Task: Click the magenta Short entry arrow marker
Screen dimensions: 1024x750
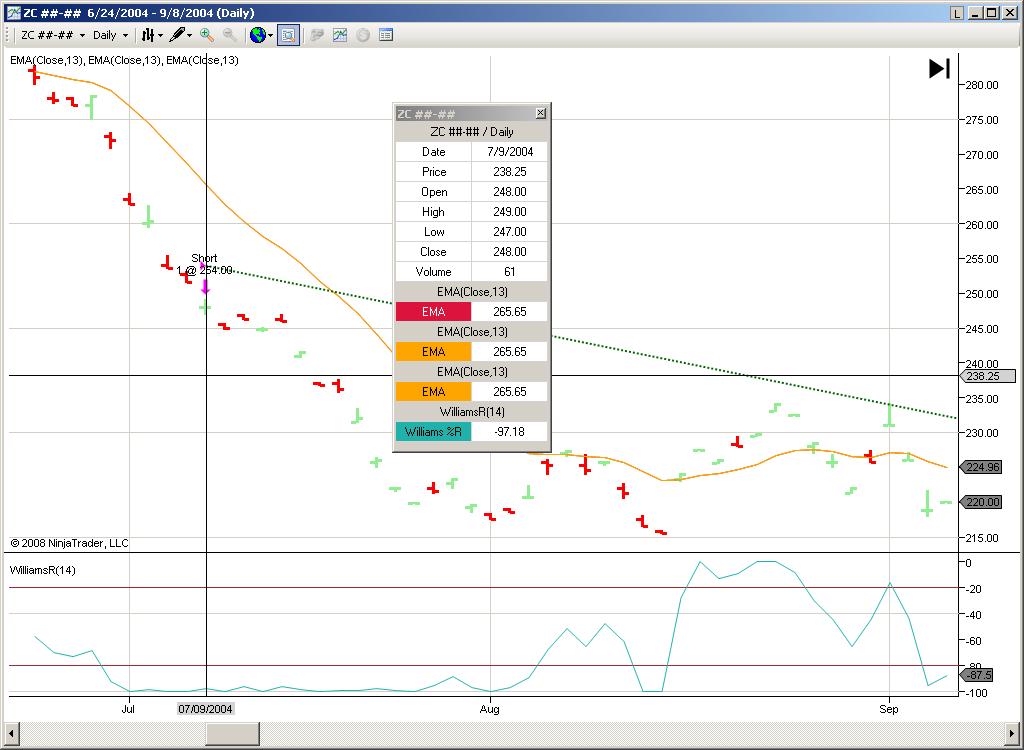Action: (205, 287)
